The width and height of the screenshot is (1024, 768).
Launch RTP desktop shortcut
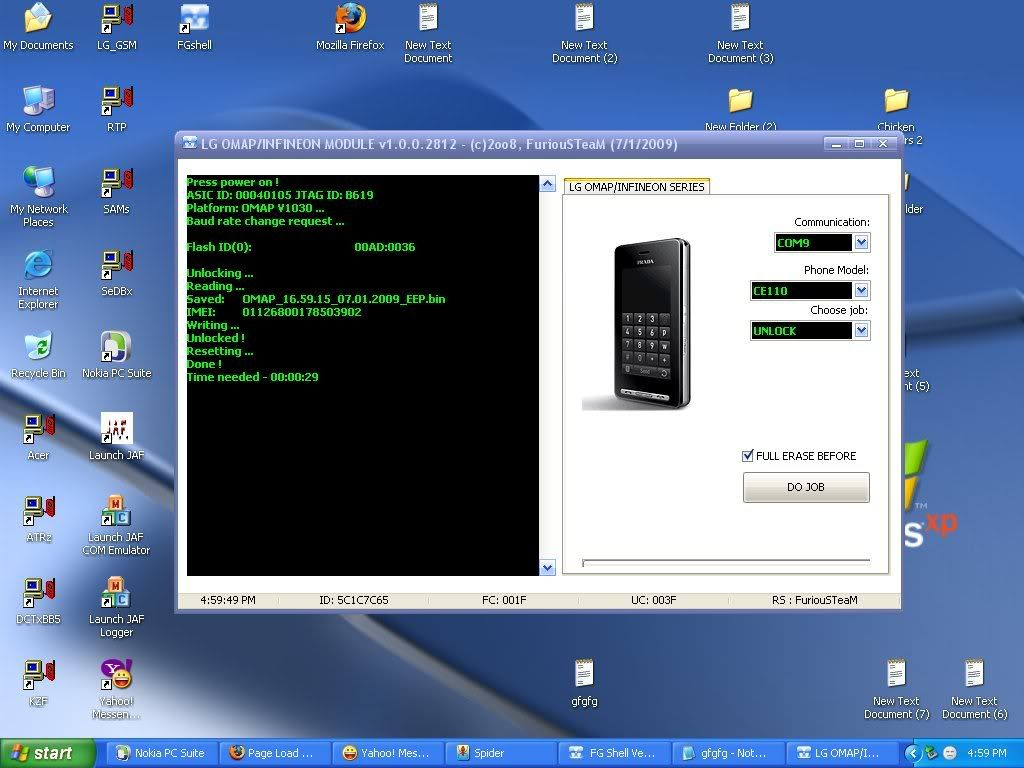point(117,109)
